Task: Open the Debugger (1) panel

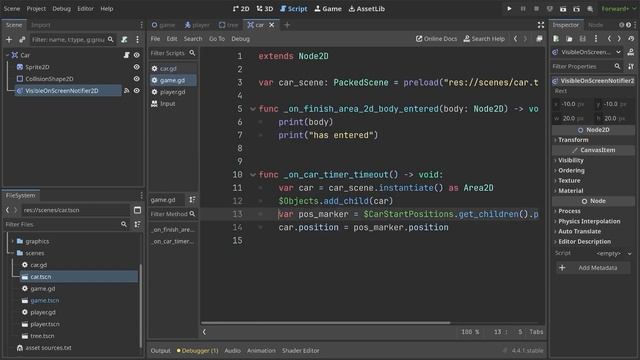Action: click(x=198, y=351)
